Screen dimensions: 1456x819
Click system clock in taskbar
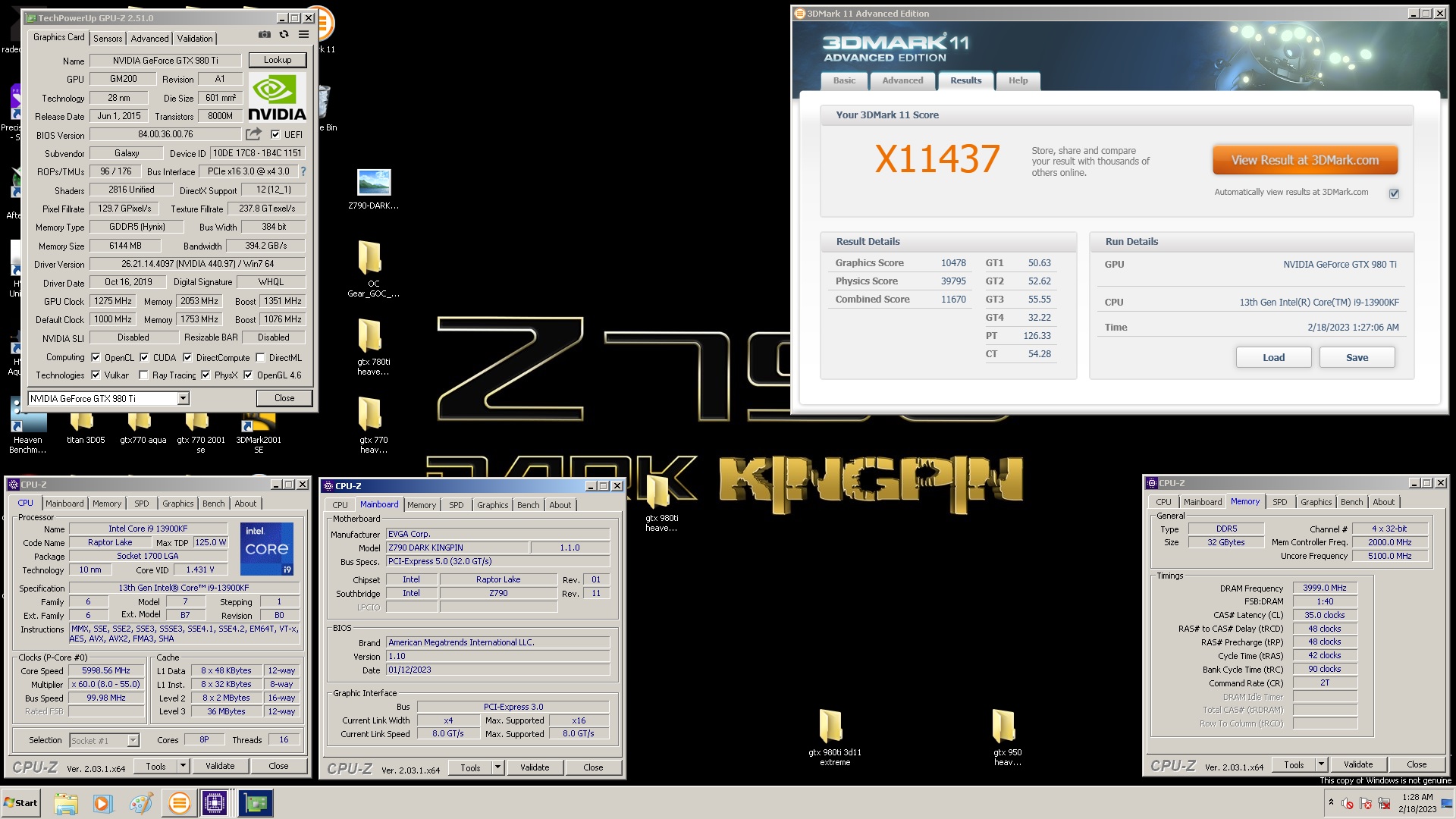pos(1417,803)
